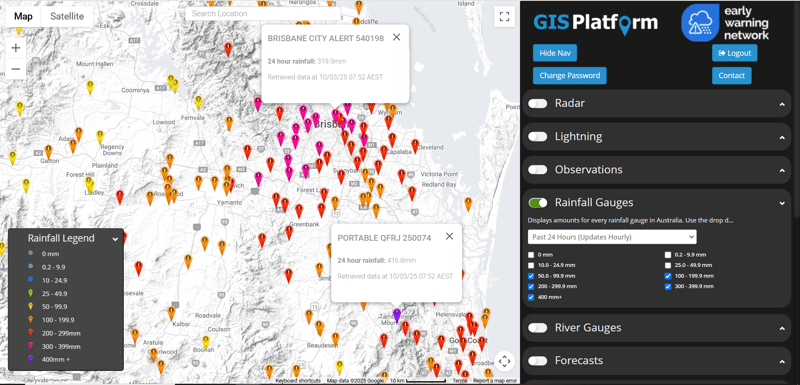Click the red marker near Victoria Point
Image resolution: width=800 pixels, height=385 pixels.
[402, 176]
